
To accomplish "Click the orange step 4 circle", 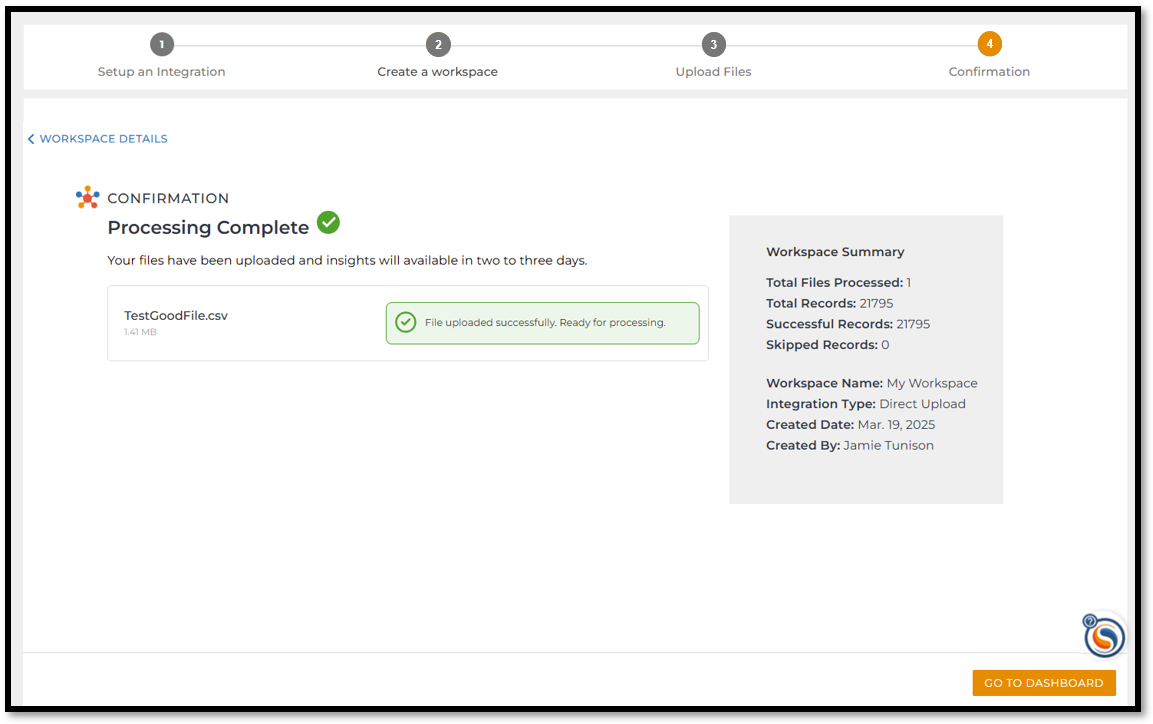I will [x=989, y=44].
